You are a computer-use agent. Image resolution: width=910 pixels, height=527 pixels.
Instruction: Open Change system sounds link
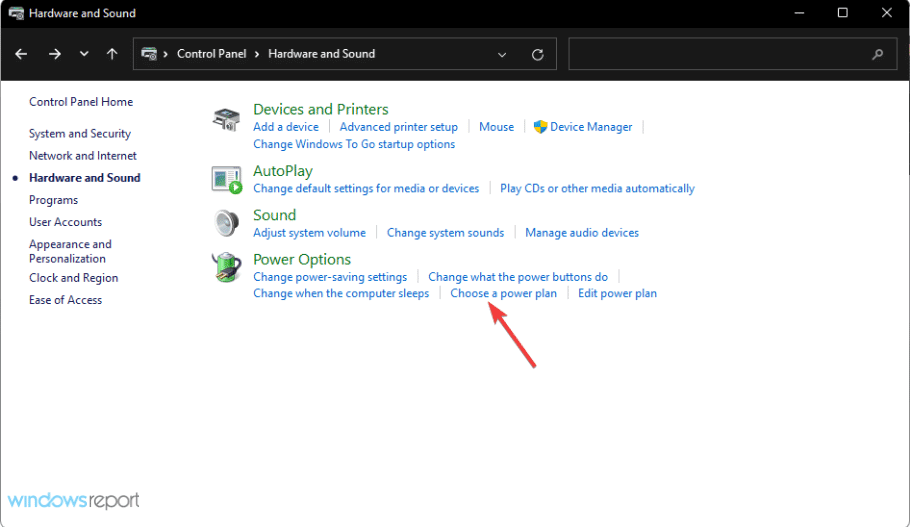tap(446, 233)
